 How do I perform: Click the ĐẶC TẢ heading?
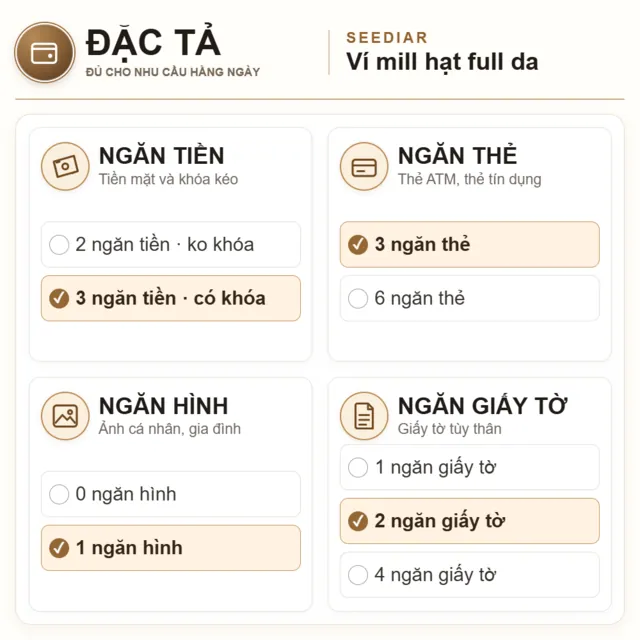pyautogui.click(x=153, y=42)
